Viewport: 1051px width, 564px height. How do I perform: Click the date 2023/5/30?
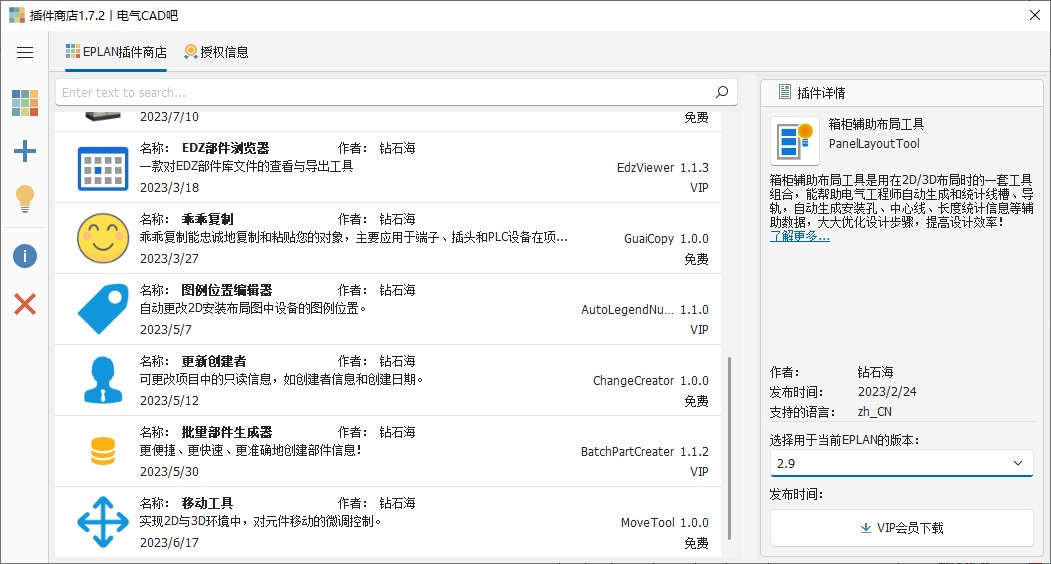point(169,472)
